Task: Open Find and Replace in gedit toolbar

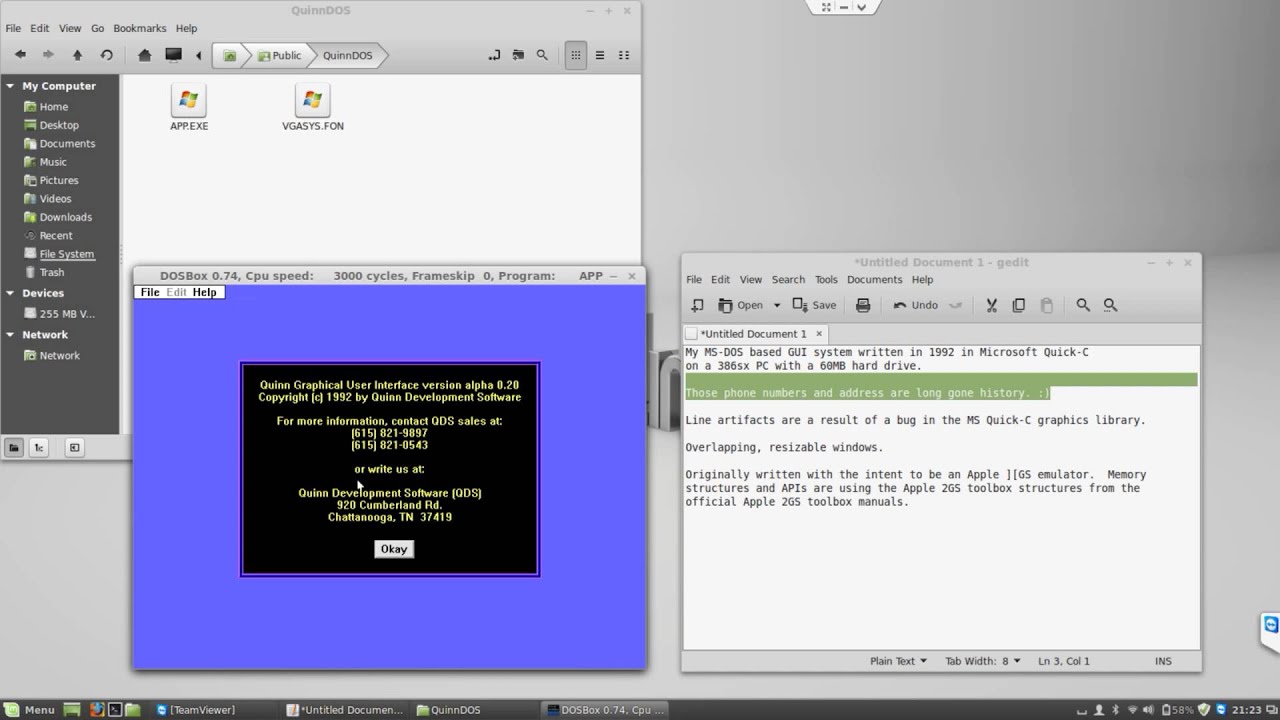Action: [1110, 305]
